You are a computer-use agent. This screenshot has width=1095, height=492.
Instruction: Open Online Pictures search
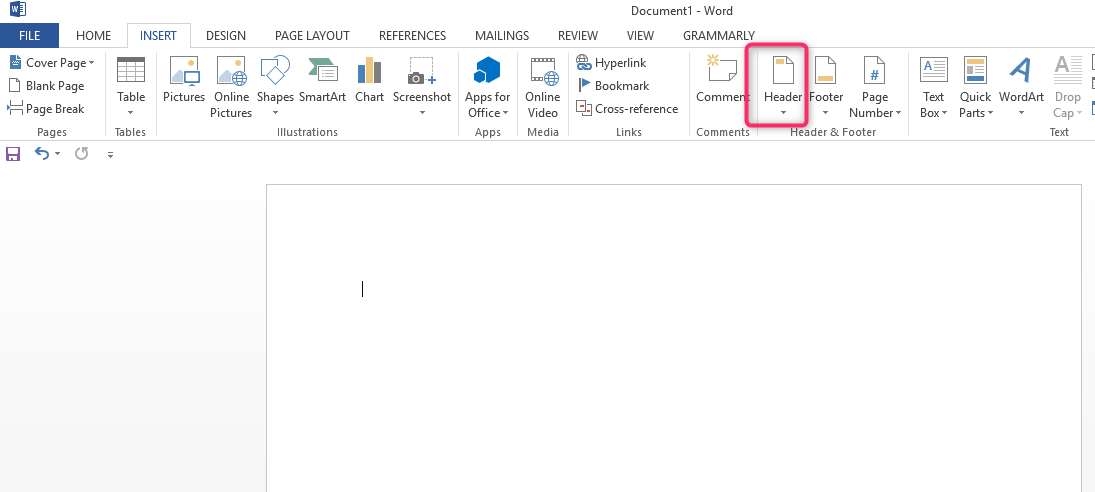[x=231, y=87]
